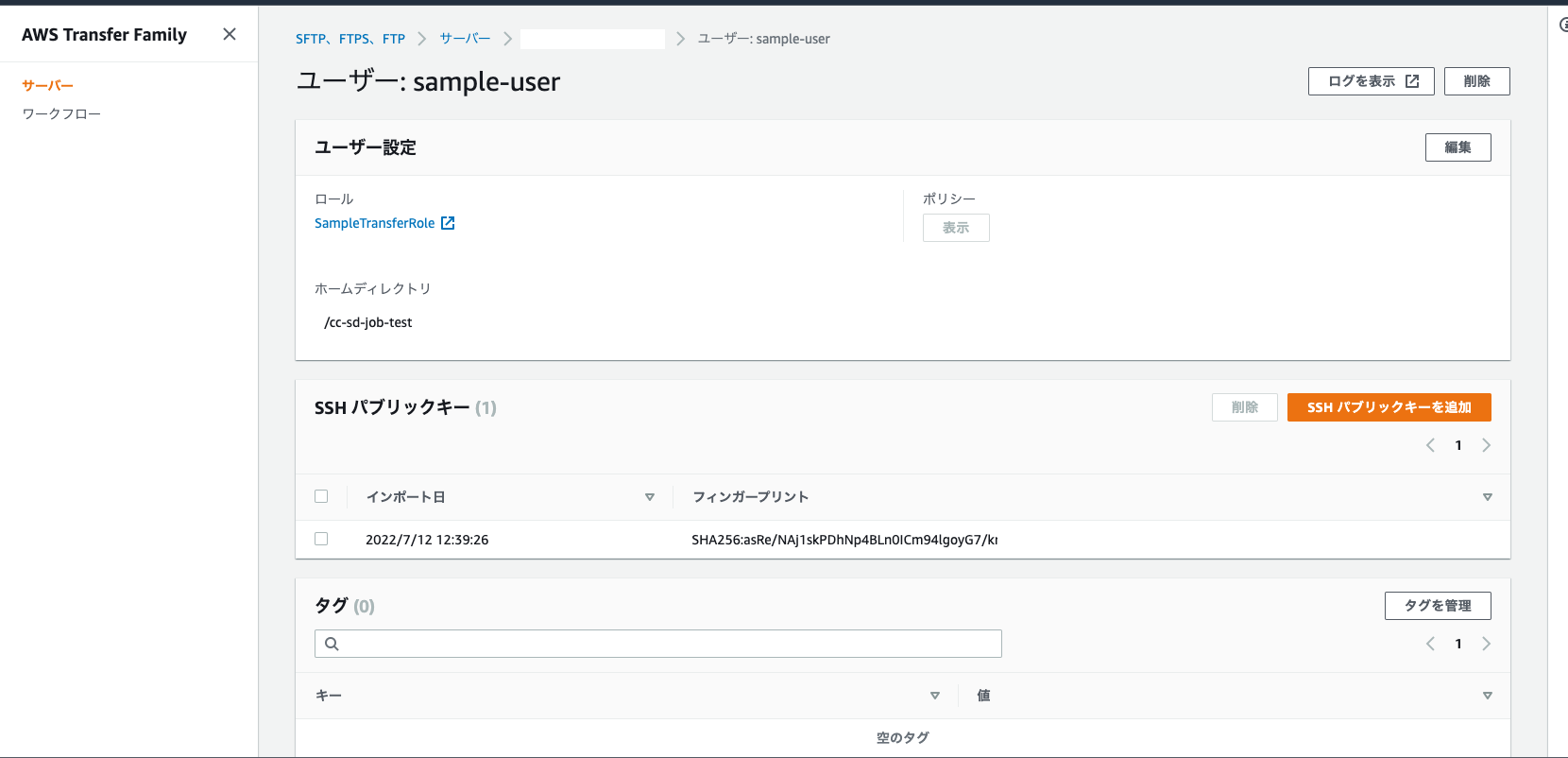Image resolution: width=1568 pixels, height=758 pixels.
Task: Click the 2022/7/12 12:39:26 import date
Action: point(427,540)
